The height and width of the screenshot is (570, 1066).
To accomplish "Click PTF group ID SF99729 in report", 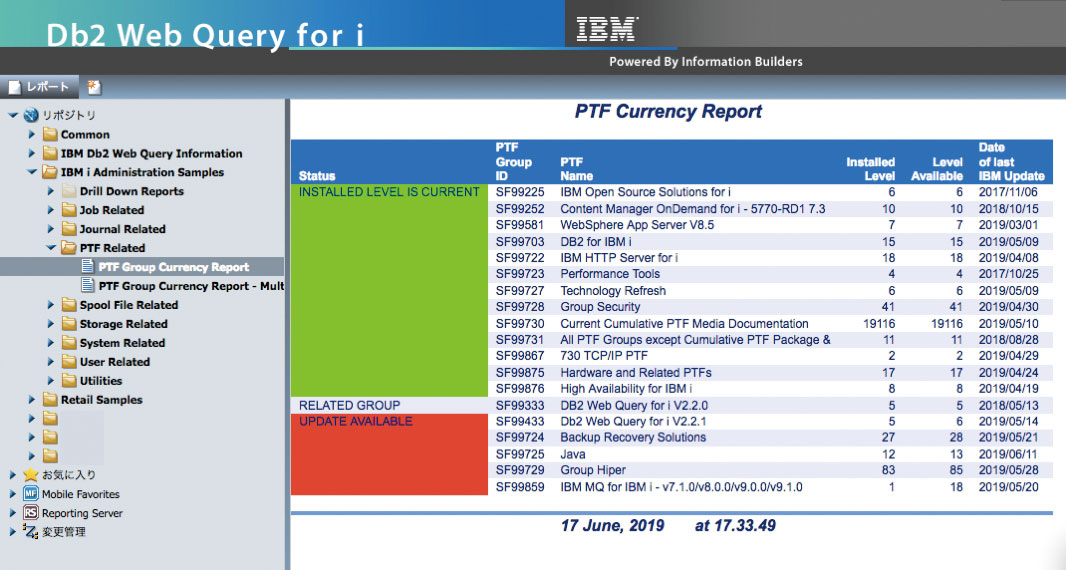I will click(x=520, y=470).
